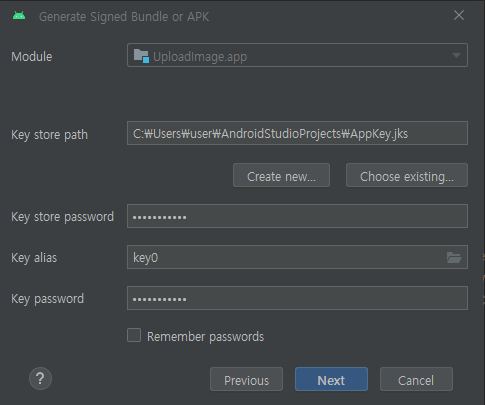Focus the Key store path field
This screenshot has width=485, height=405.
[297, 133]
